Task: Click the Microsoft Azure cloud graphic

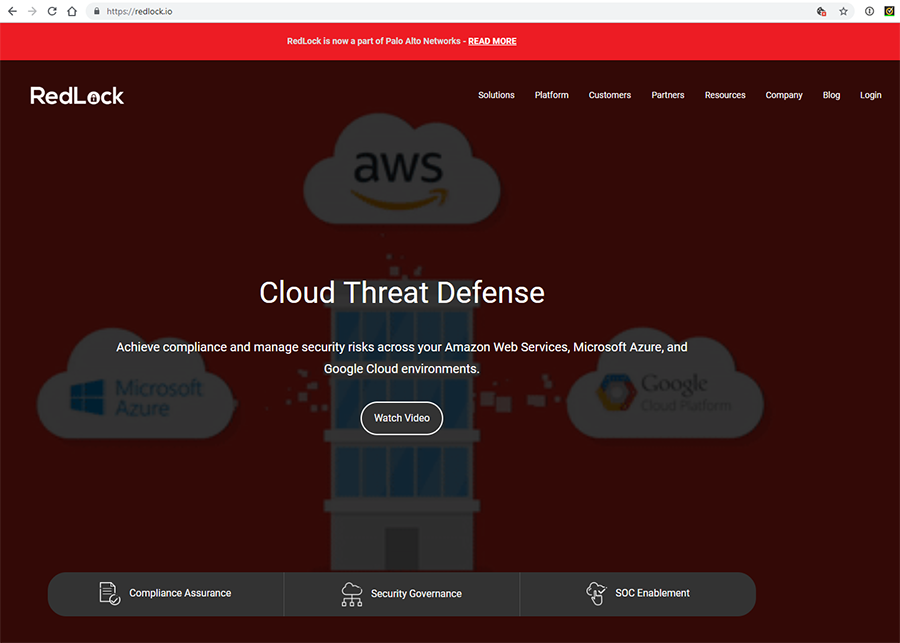Action: click(137, 385)
